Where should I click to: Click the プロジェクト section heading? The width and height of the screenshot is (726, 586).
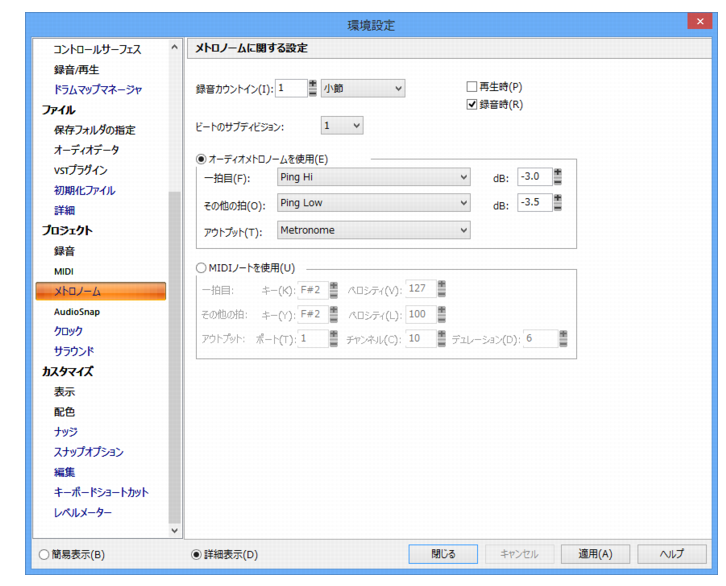[x=67, y=231]
